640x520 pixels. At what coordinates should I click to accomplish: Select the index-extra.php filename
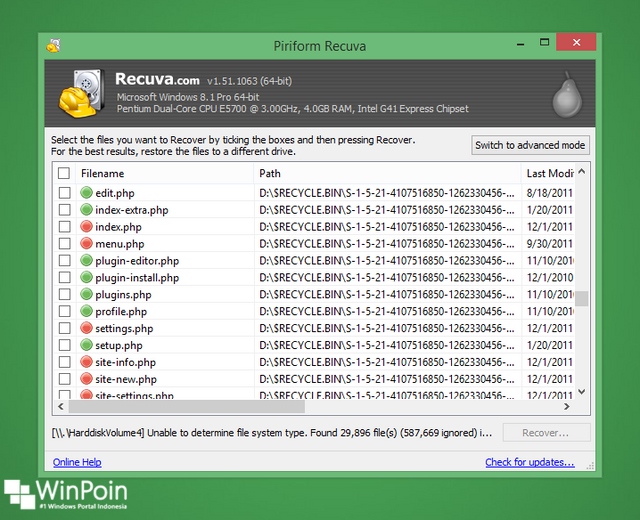131,210
